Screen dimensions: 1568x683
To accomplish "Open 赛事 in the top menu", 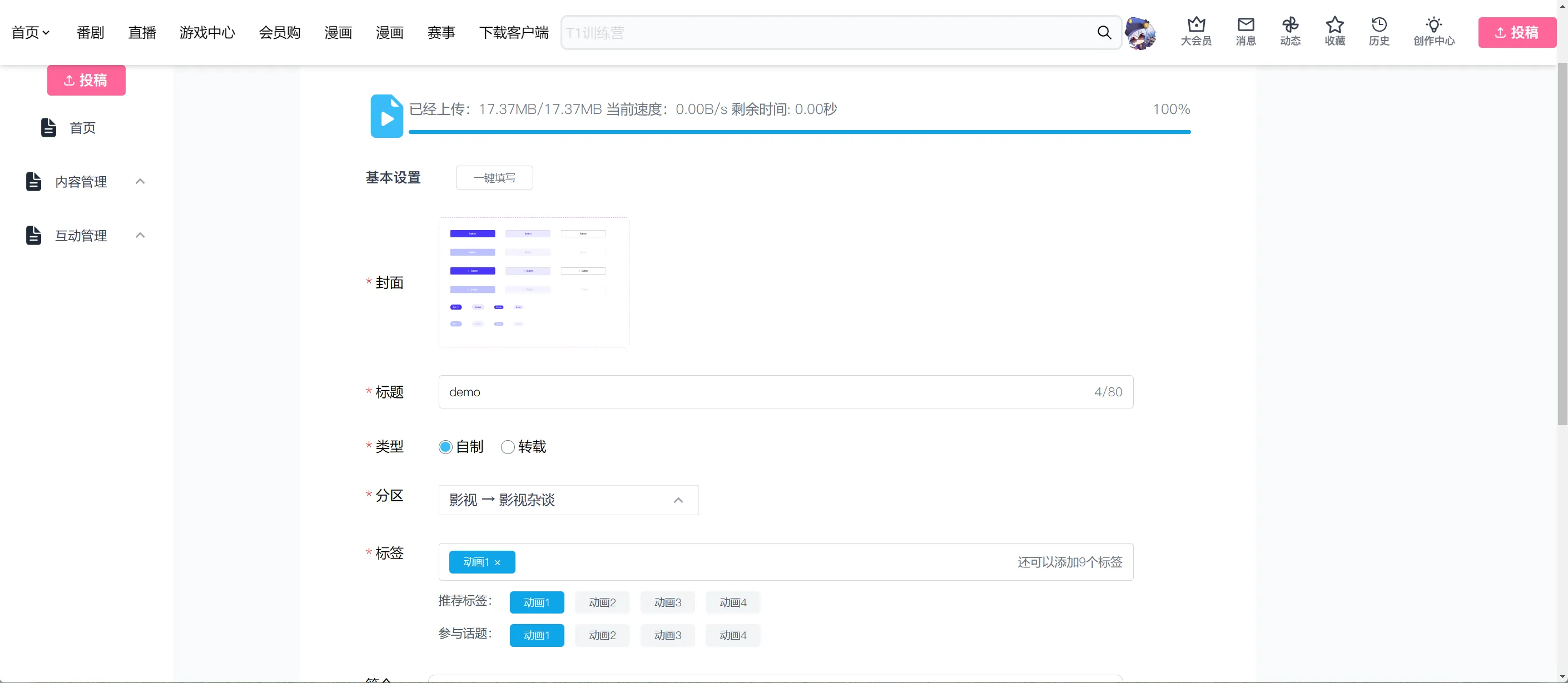I will [441, 32].
